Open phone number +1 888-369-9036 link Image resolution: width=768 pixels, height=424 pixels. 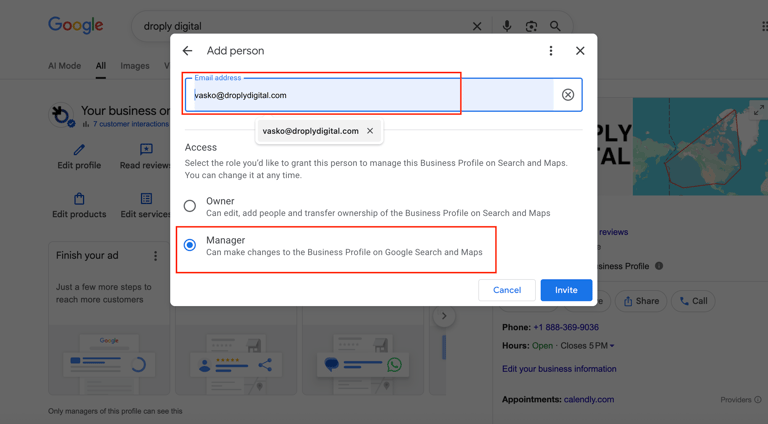(566, 327)
